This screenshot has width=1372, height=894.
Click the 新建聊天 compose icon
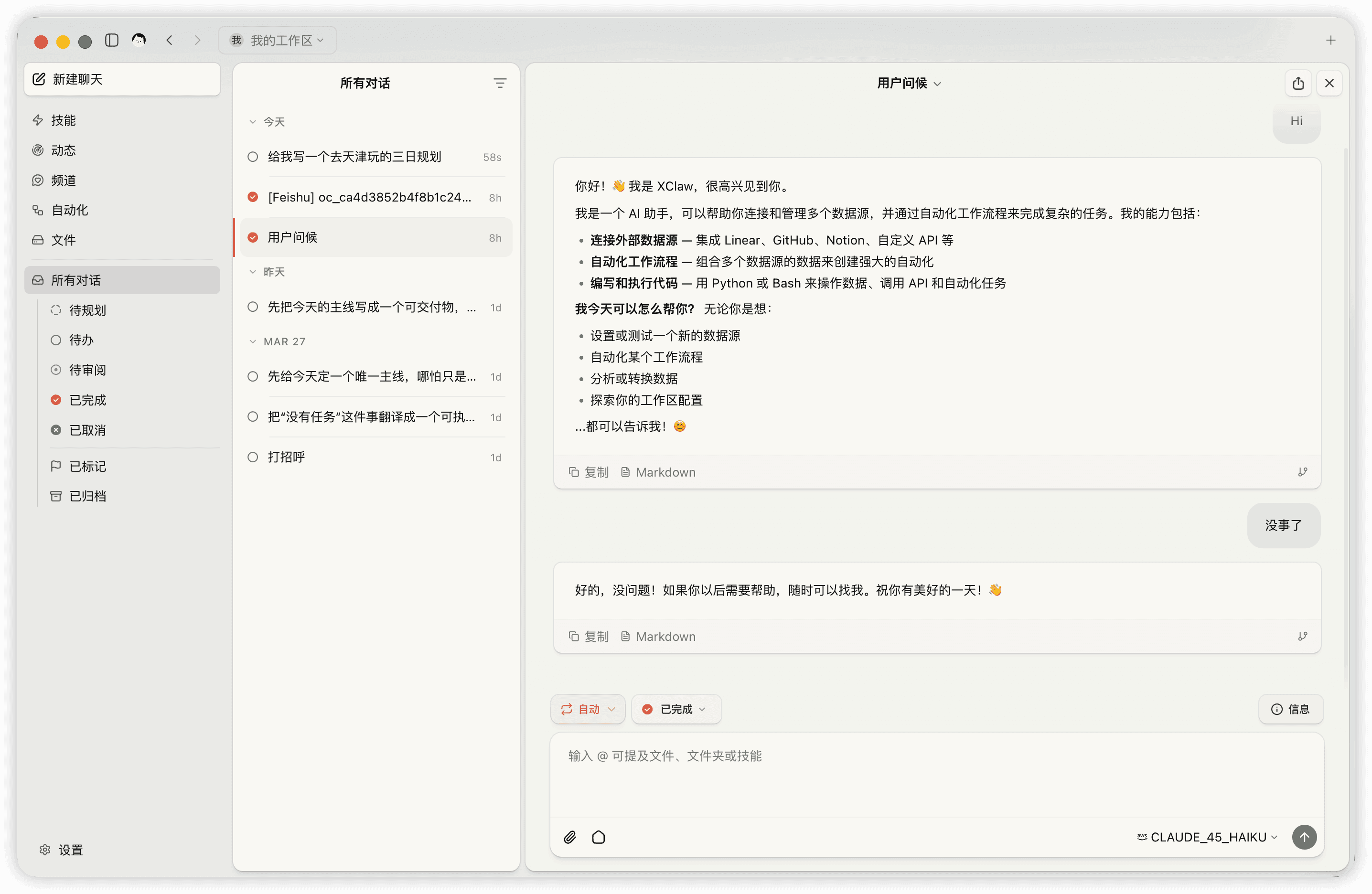pos(38,79)
